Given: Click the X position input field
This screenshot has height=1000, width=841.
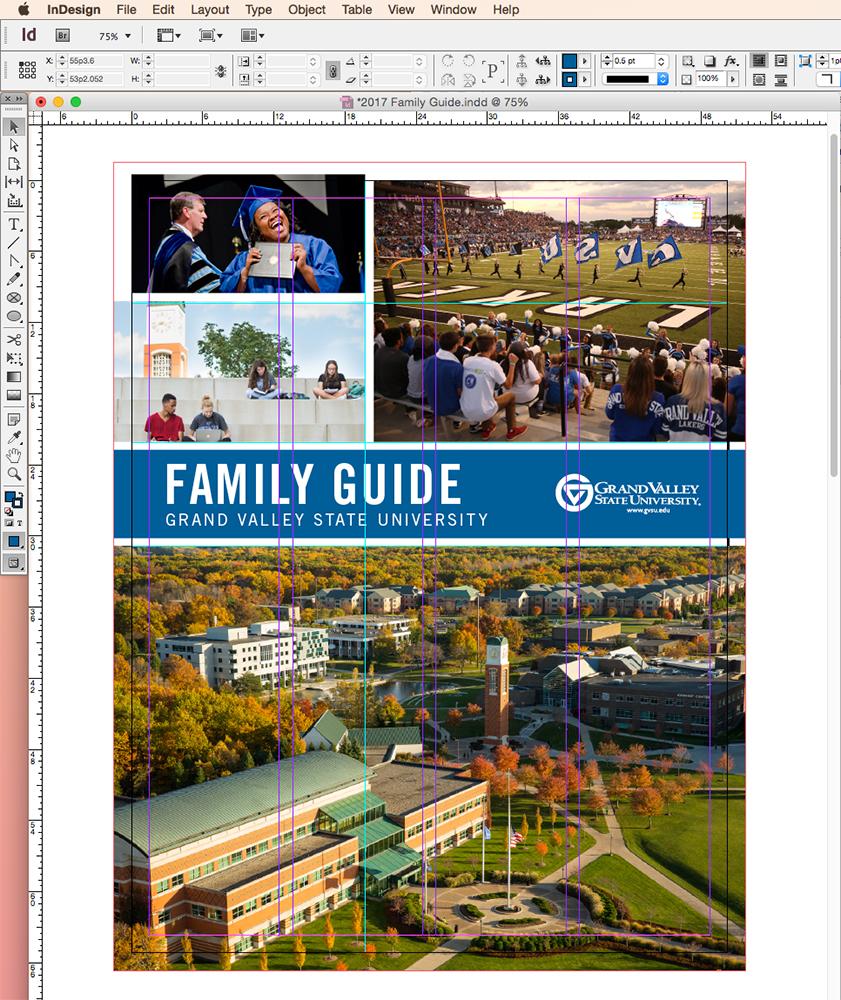Looking at the screenshot, I should 96,61.
